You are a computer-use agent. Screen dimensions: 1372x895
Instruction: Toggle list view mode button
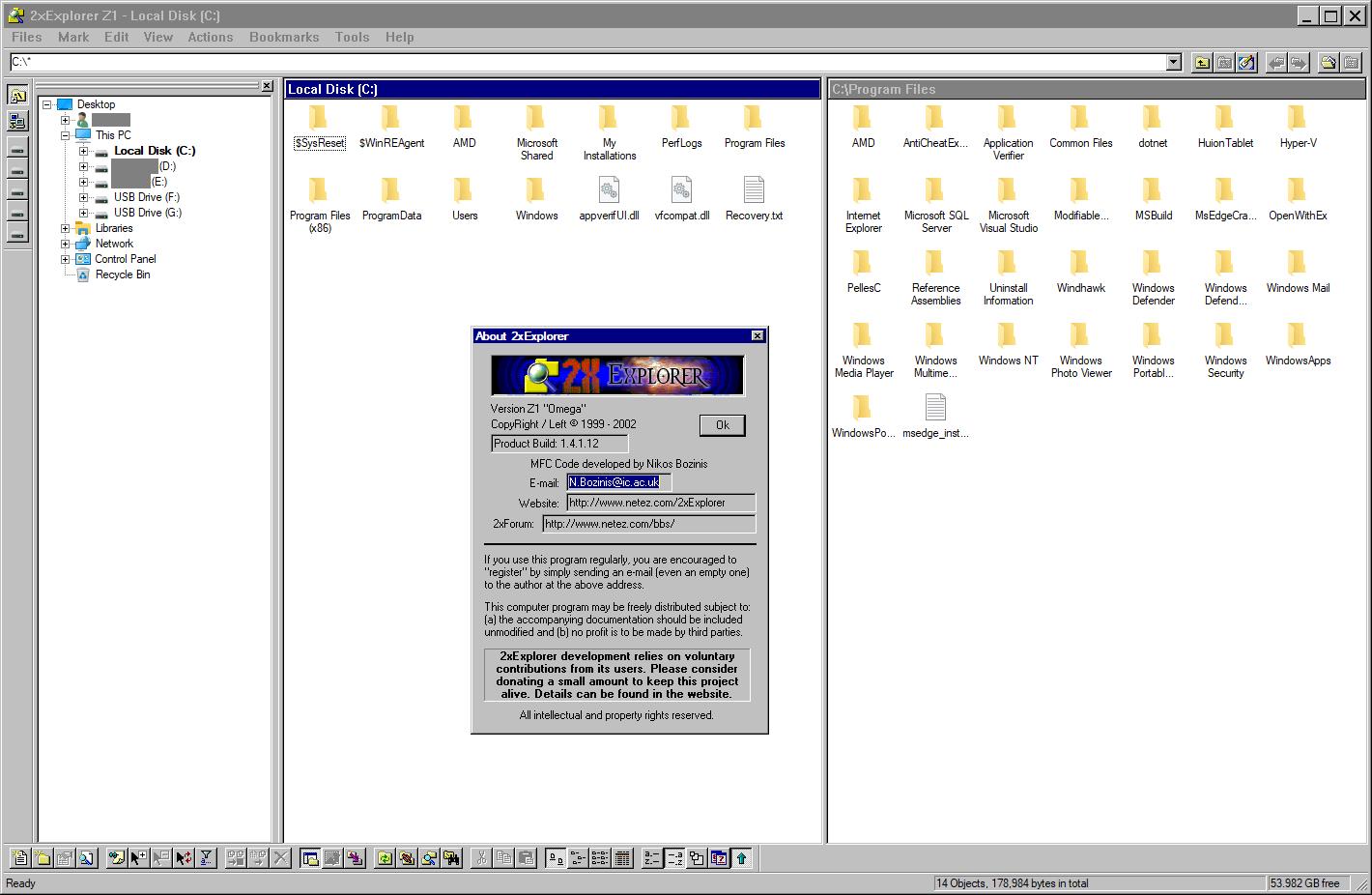[x=600, y=857]
